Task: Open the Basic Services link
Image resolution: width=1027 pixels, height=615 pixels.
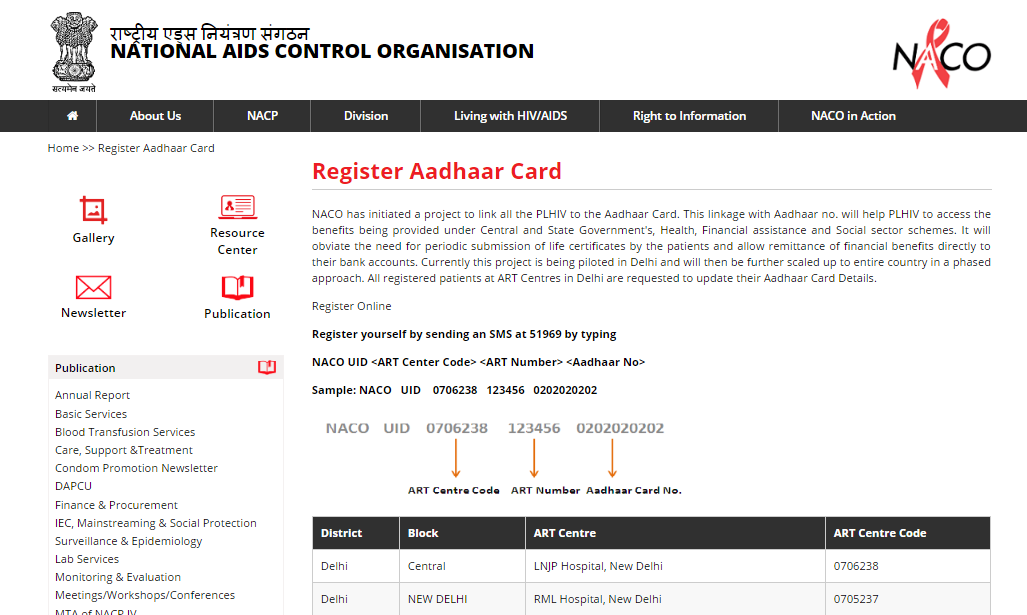Action: (x=91, y=414)
